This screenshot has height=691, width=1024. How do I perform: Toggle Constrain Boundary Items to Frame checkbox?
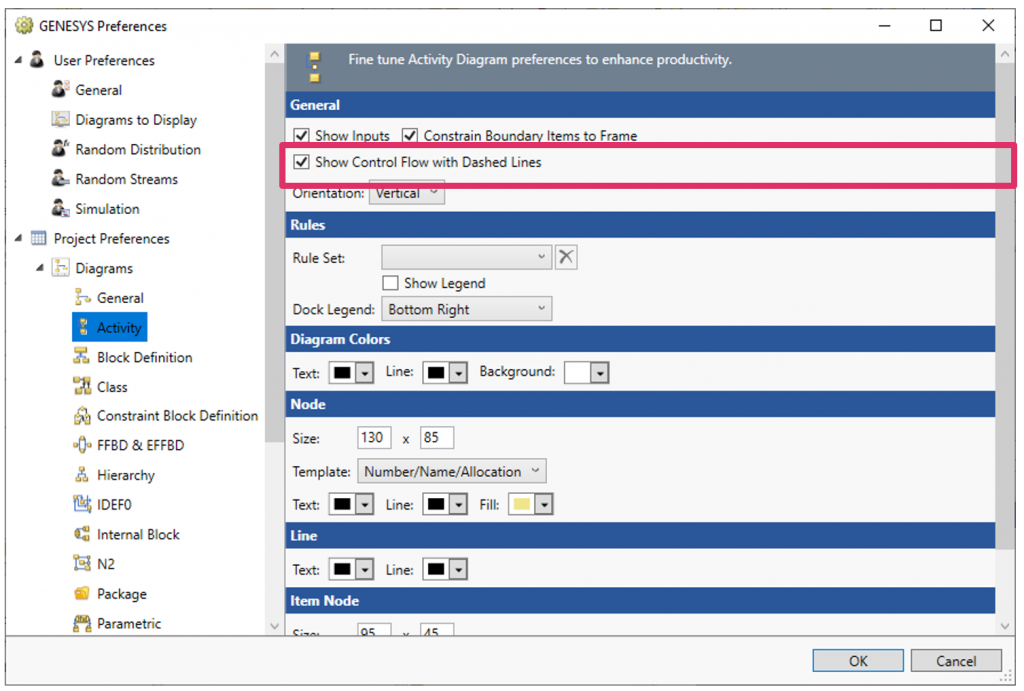coord(409,135)
